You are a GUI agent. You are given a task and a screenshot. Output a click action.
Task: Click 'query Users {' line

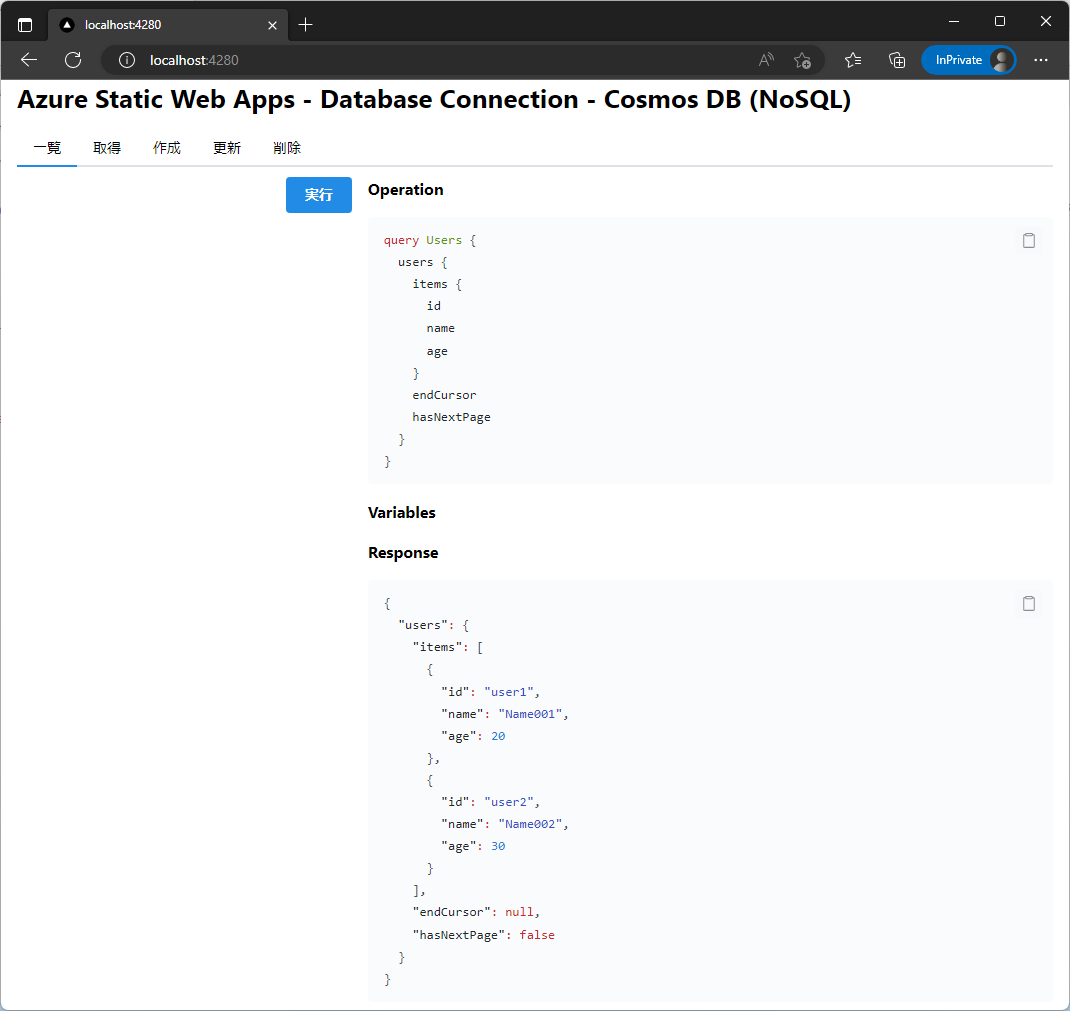[x=430, y=240]
